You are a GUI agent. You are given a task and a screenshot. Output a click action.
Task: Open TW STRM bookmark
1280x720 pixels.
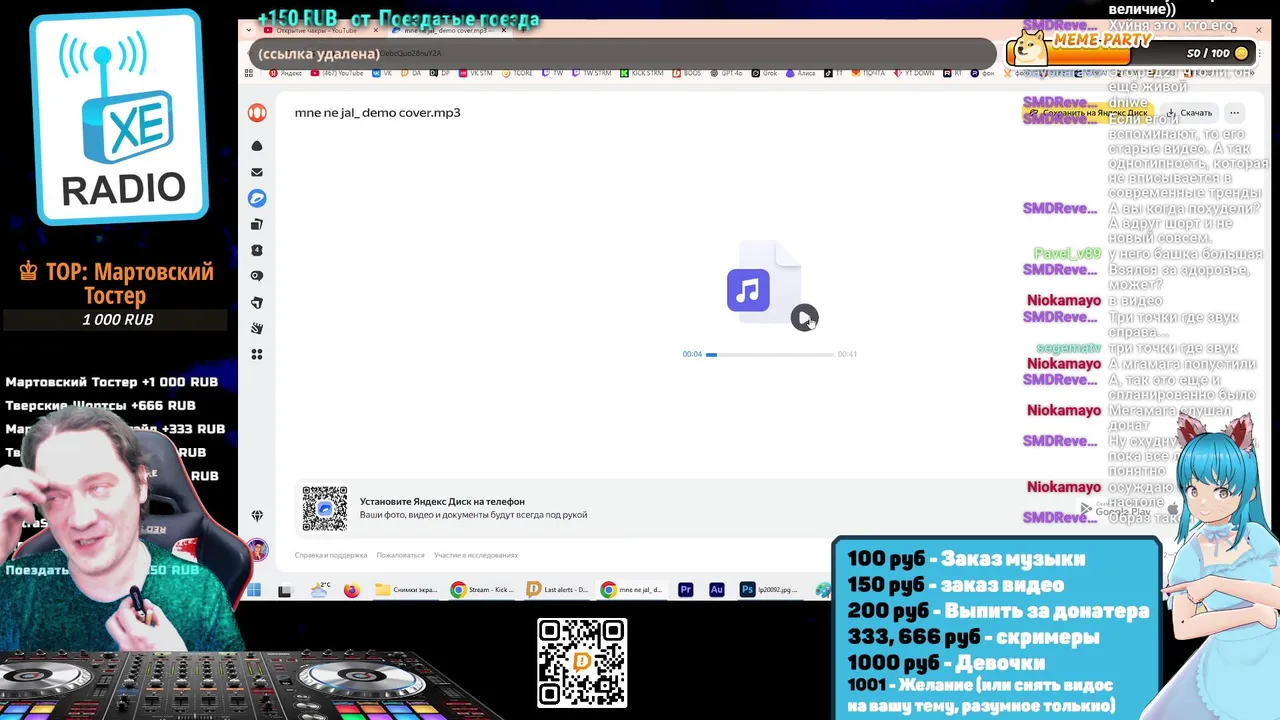[591, 73]
